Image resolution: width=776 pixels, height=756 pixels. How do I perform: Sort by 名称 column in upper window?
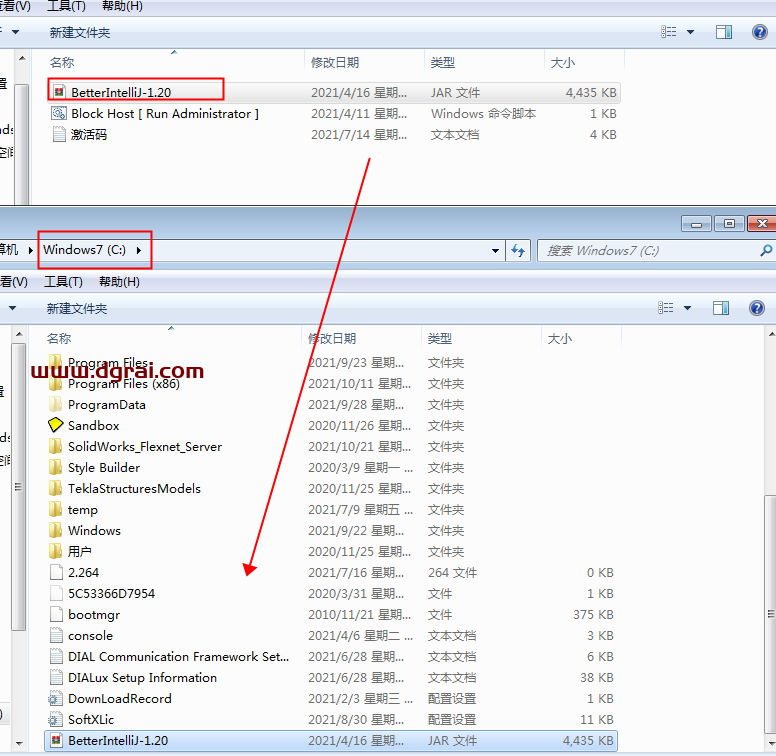point(62,62)
